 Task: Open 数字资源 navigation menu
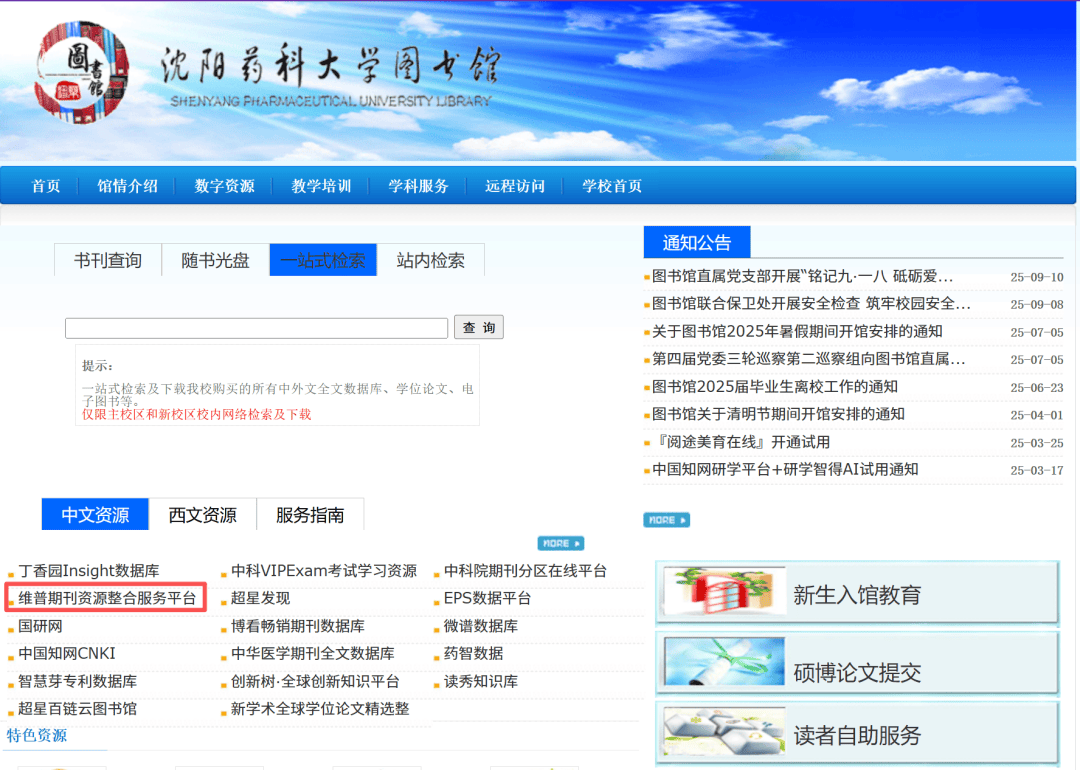224,186
